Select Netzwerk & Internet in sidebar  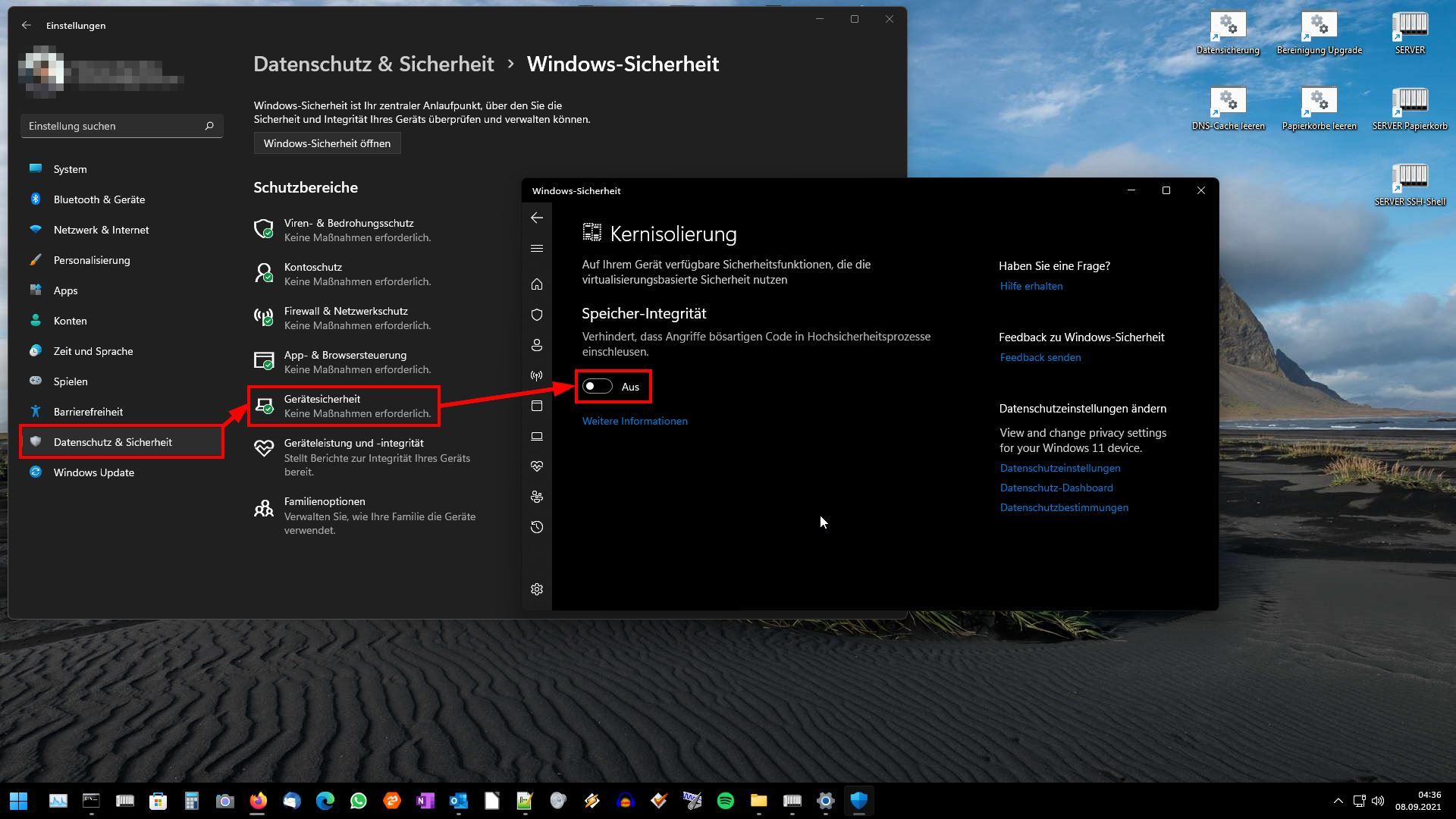click(121, 230)
